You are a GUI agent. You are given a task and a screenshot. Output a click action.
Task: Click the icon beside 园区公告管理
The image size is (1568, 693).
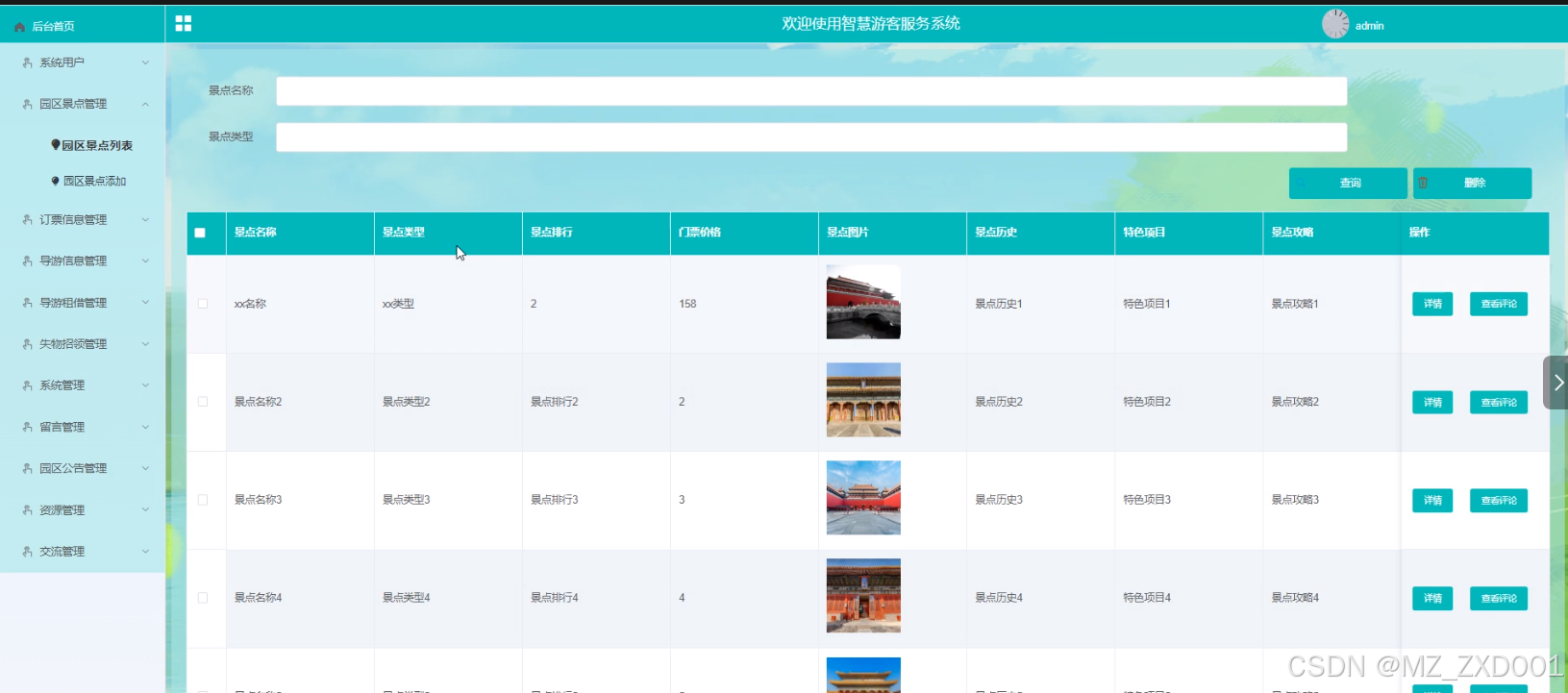(27, 469)
